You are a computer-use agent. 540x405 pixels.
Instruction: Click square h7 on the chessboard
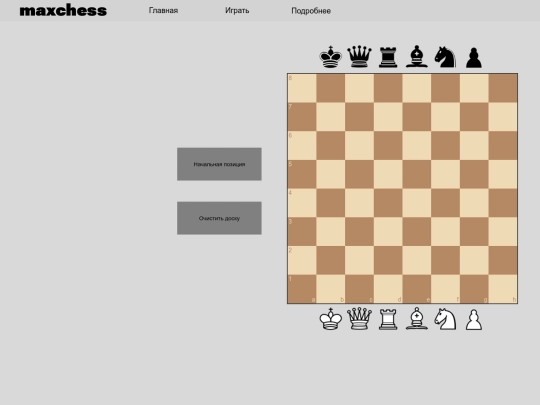click(503, 117)
